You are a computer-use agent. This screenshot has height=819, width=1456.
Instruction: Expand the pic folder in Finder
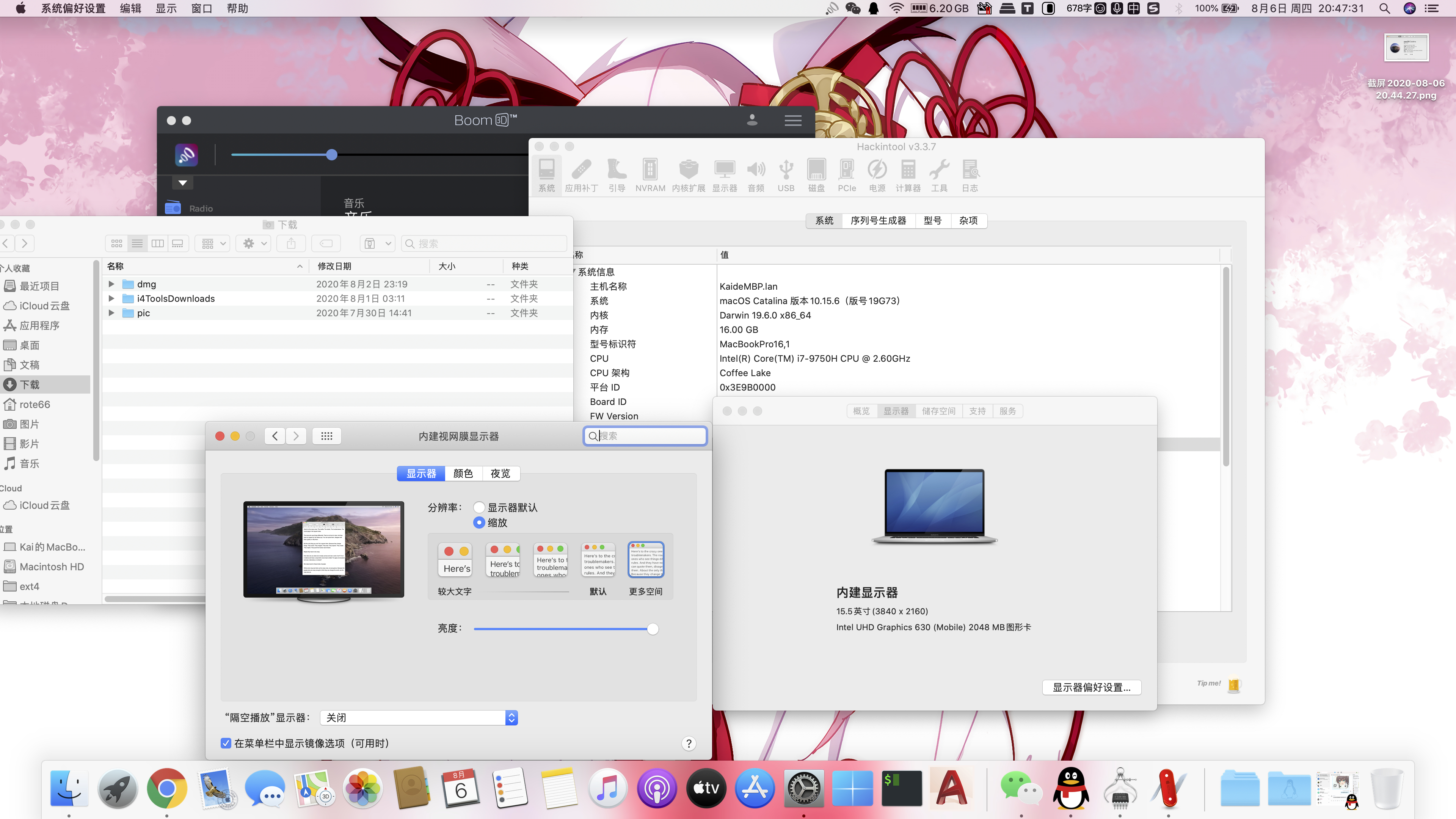111,313
